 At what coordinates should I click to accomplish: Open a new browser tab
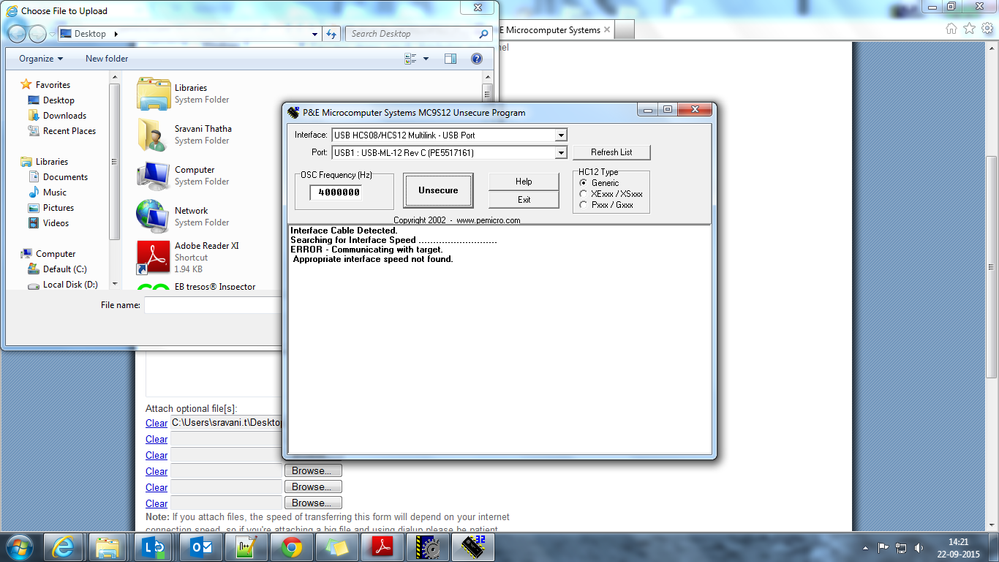[x=624, y=30]
